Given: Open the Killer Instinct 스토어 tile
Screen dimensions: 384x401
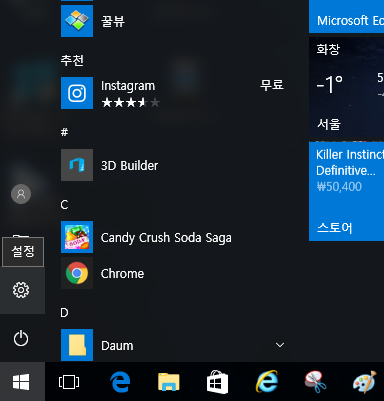Looking at the screenshot, I should (x=347, y=191).
